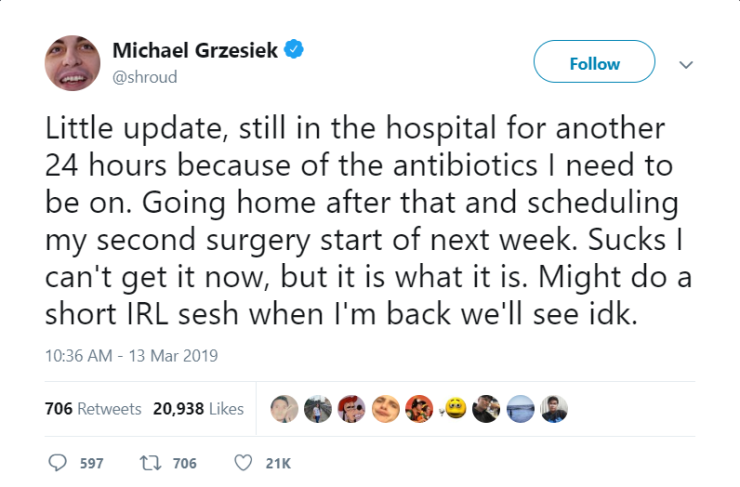Image resolution: width=740 pixels, height=487 pixels.
Task: Open the third liker avatar with red hat
Action: (x=352, y=408)
